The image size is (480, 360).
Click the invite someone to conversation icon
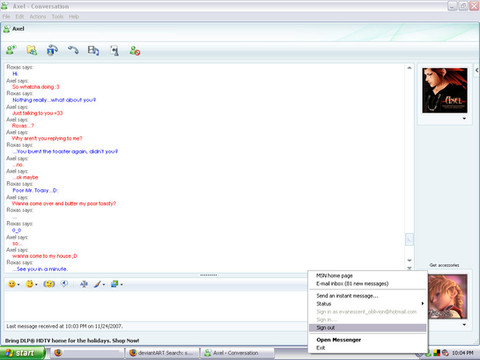[11, 51]
